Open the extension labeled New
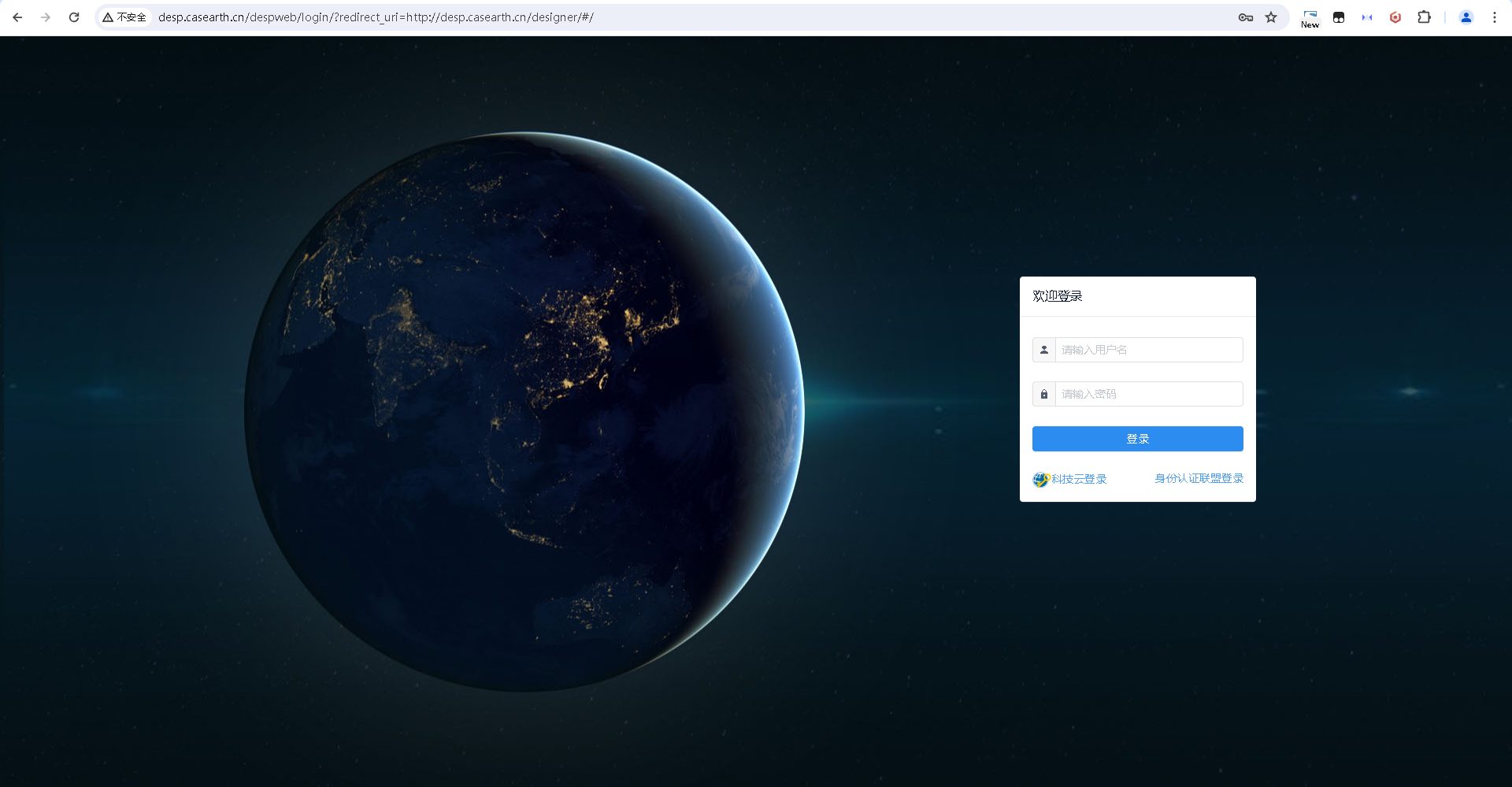Viewport: 1512px width, 787px height. click(1310, 18)
